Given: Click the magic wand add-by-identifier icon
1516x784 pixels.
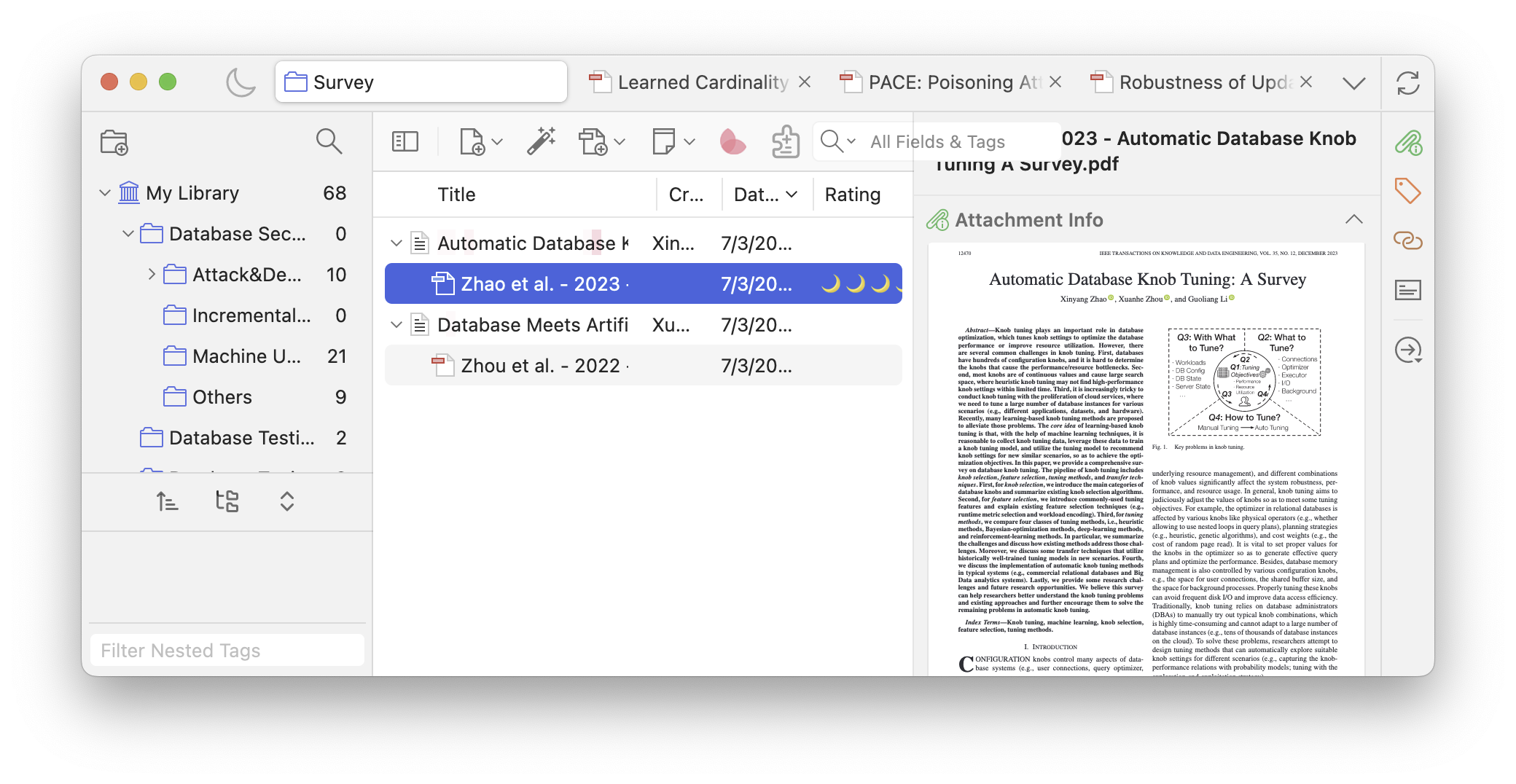Looking at the screenshot, I should click(x=542, y=141).
